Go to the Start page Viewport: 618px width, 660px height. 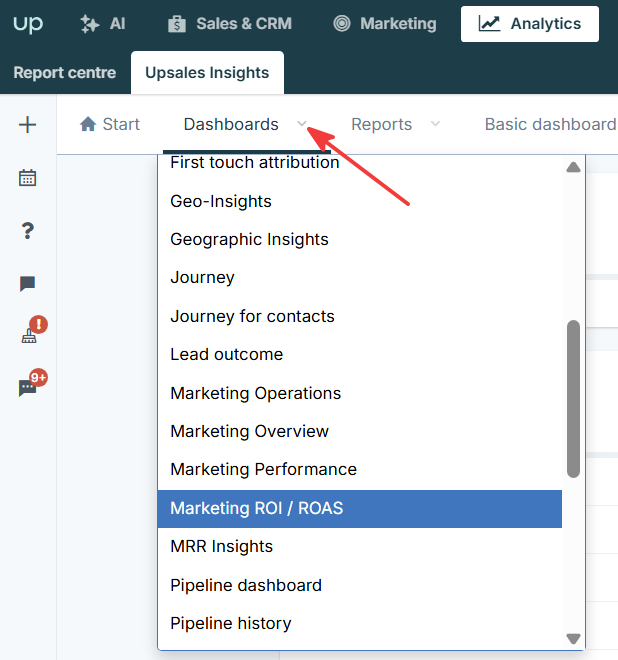point(110,124)
